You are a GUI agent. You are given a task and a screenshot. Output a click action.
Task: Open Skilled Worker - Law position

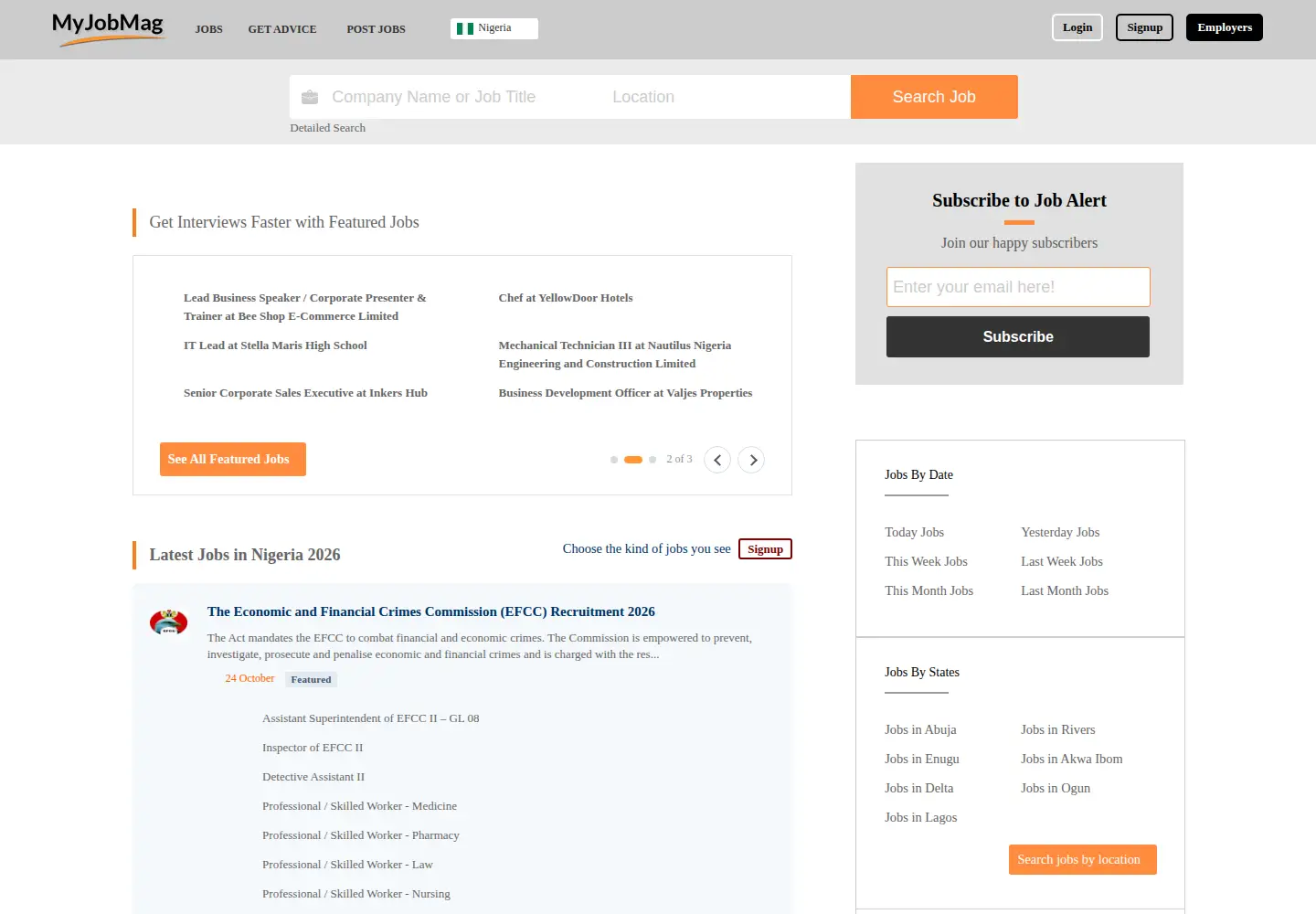pyautogui.click(x=347, y=865)
